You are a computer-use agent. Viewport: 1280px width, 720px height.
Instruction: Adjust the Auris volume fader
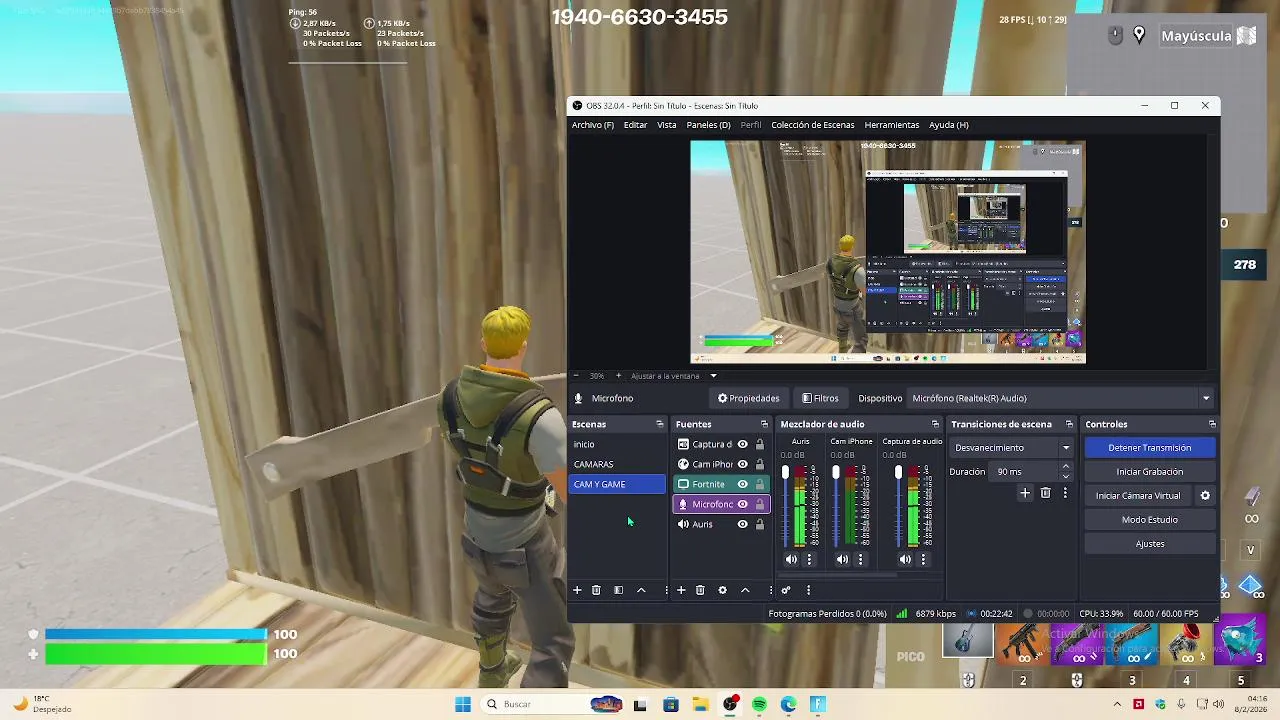[785, 473]
